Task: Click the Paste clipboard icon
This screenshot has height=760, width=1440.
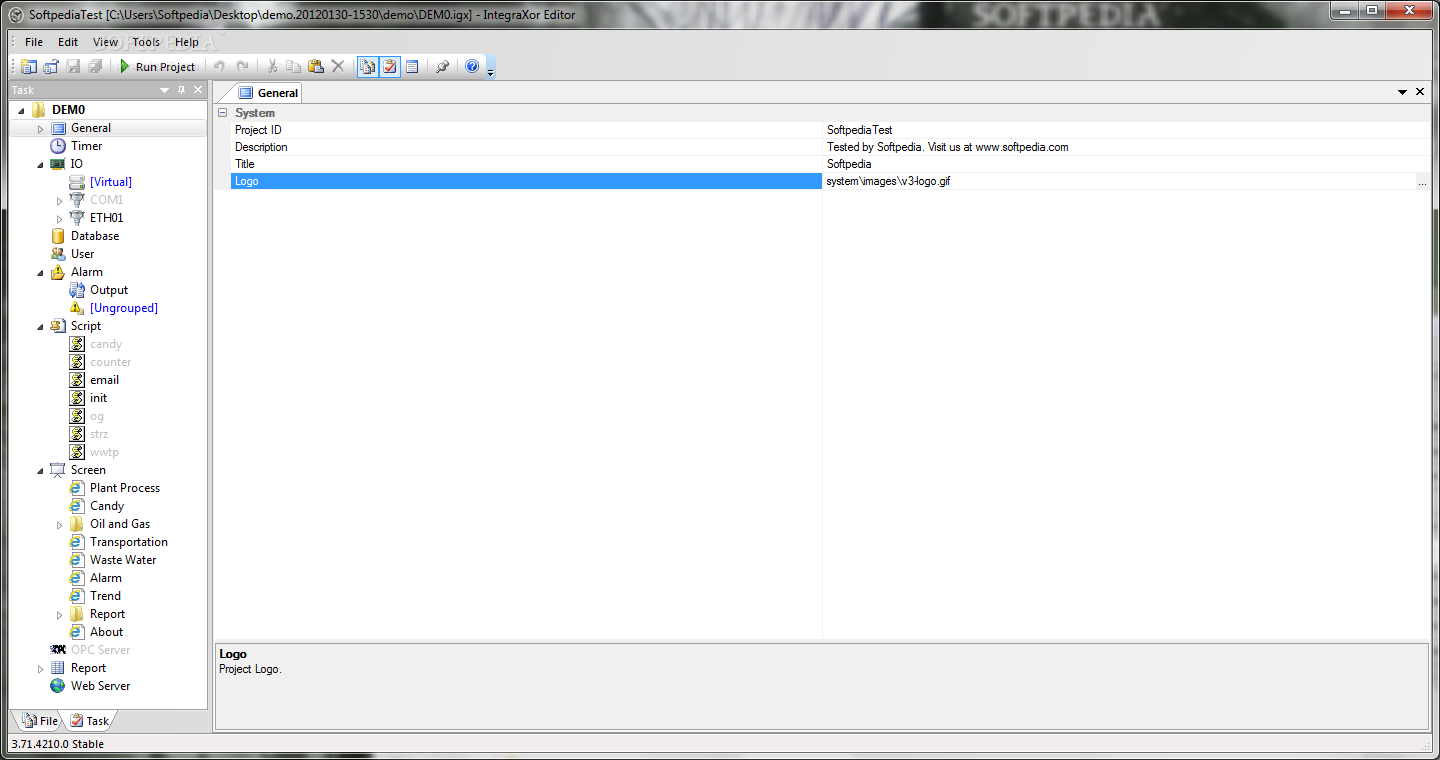Action: (x=315, y=67)
